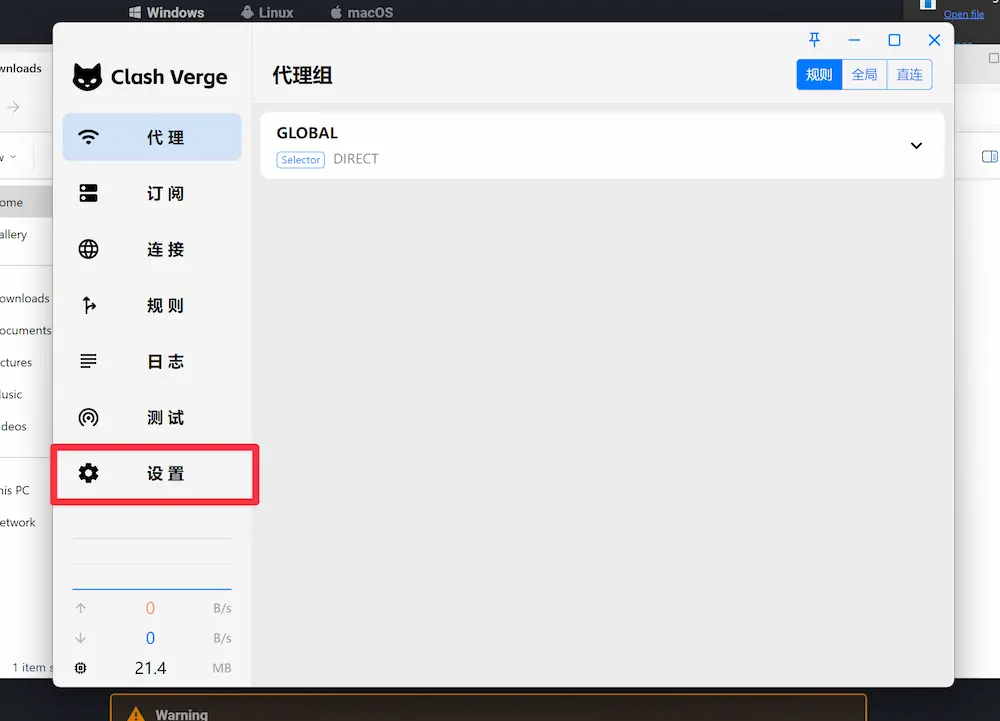
Task: Switch proxy mode to 直连
Action: [x=909, y=75]
